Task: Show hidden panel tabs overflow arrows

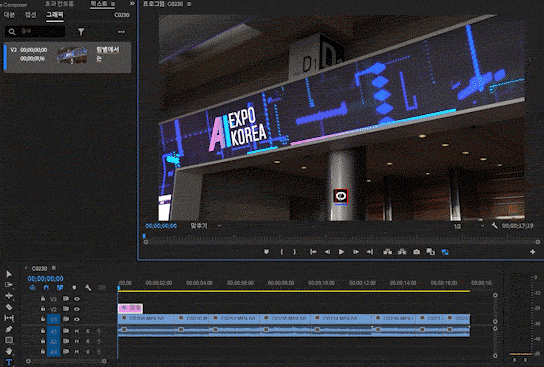Action: 132,3
